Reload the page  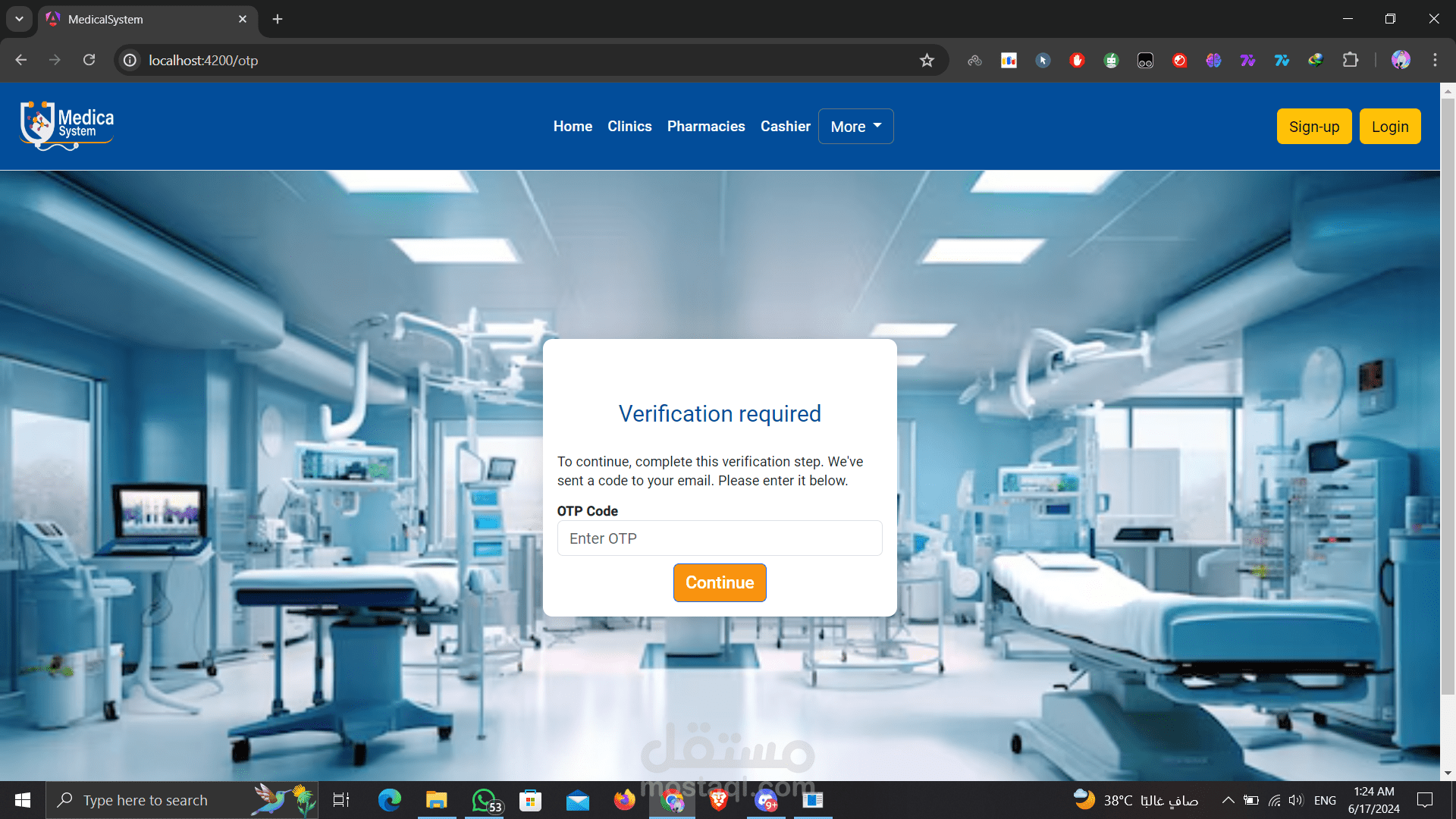pos(89,60)
